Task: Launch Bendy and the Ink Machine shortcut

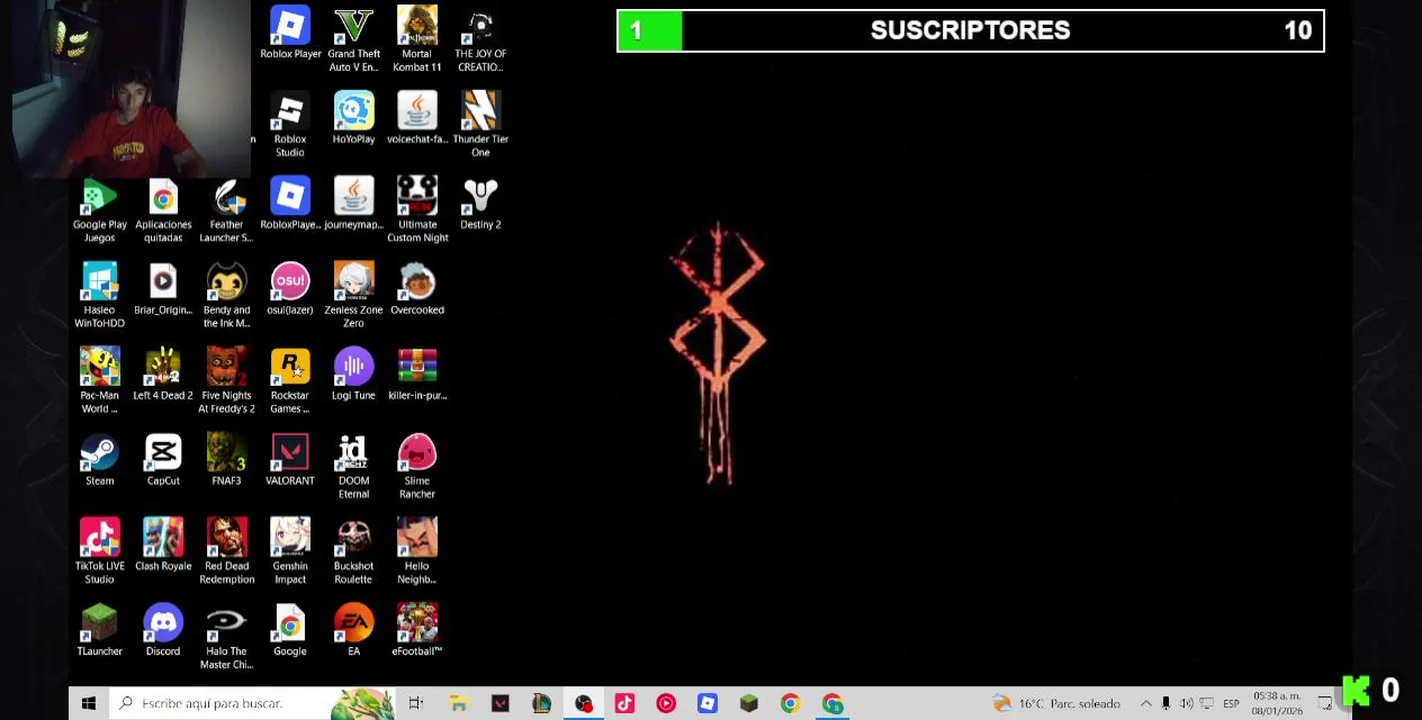Action: (x=226, y=296)
